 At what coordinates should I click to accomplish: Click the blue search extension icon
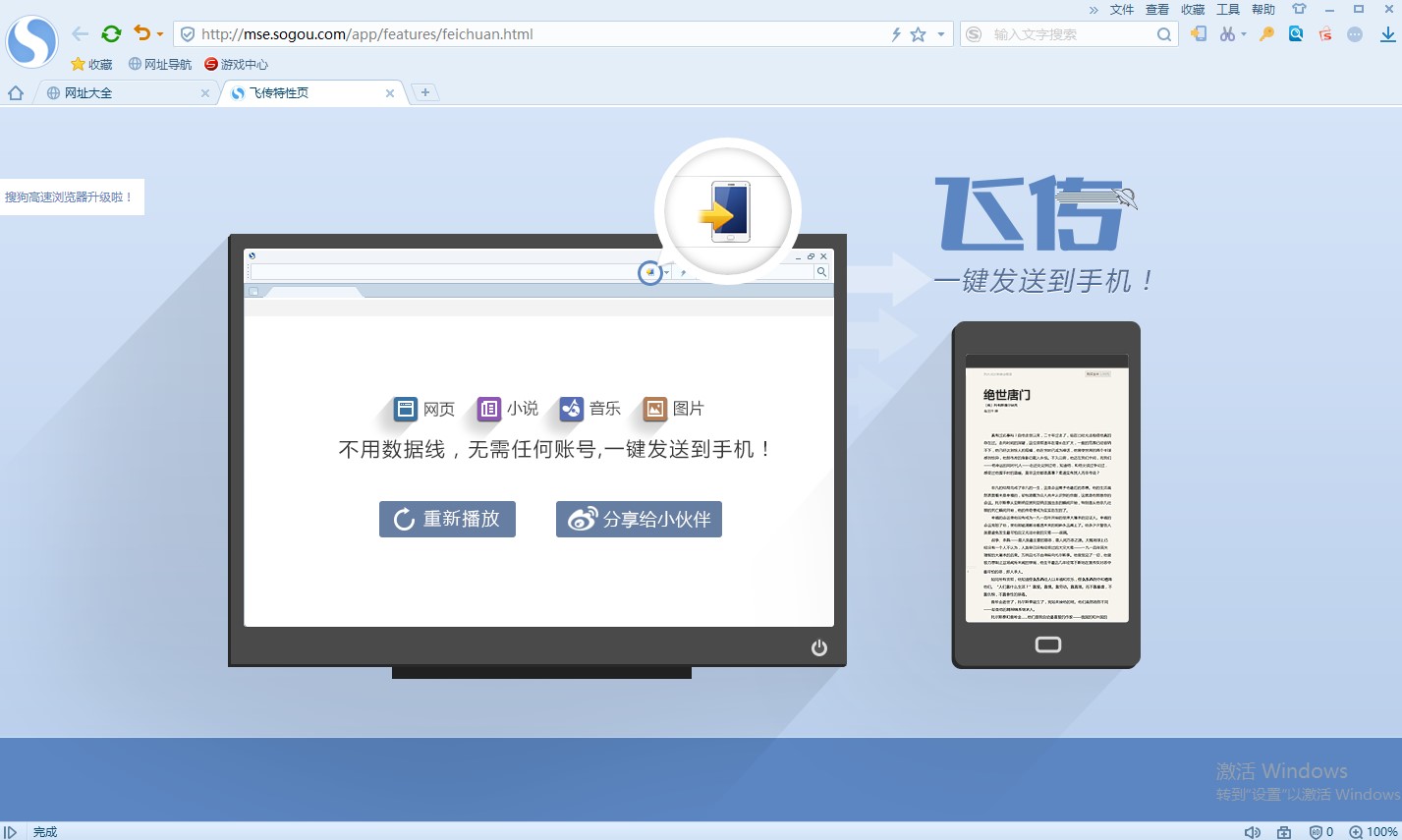pyautogui.click(x=1297, y=34)
